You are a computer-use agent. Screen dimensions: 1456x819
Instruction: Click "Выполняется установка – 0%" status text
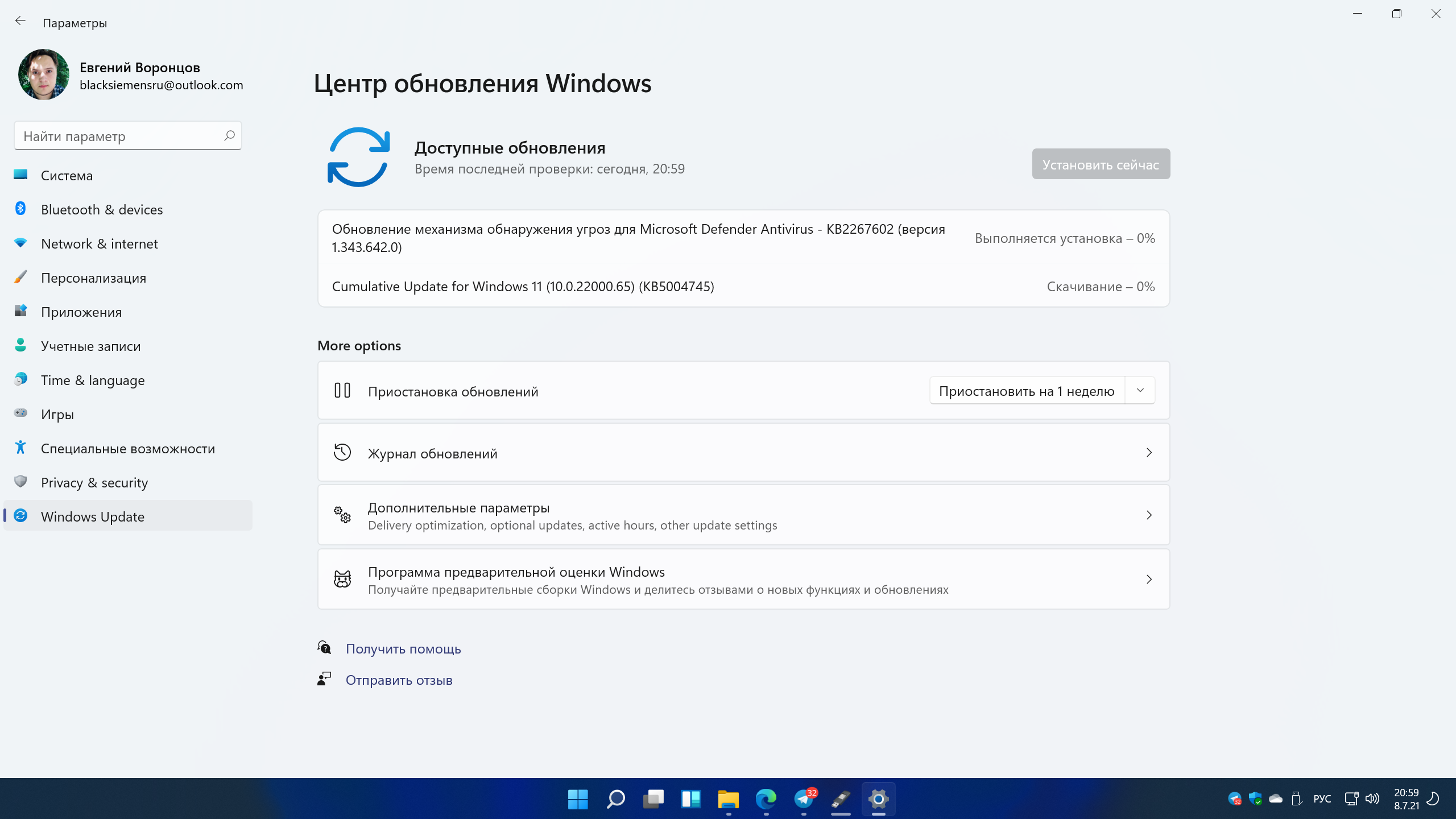[1065, 238]
